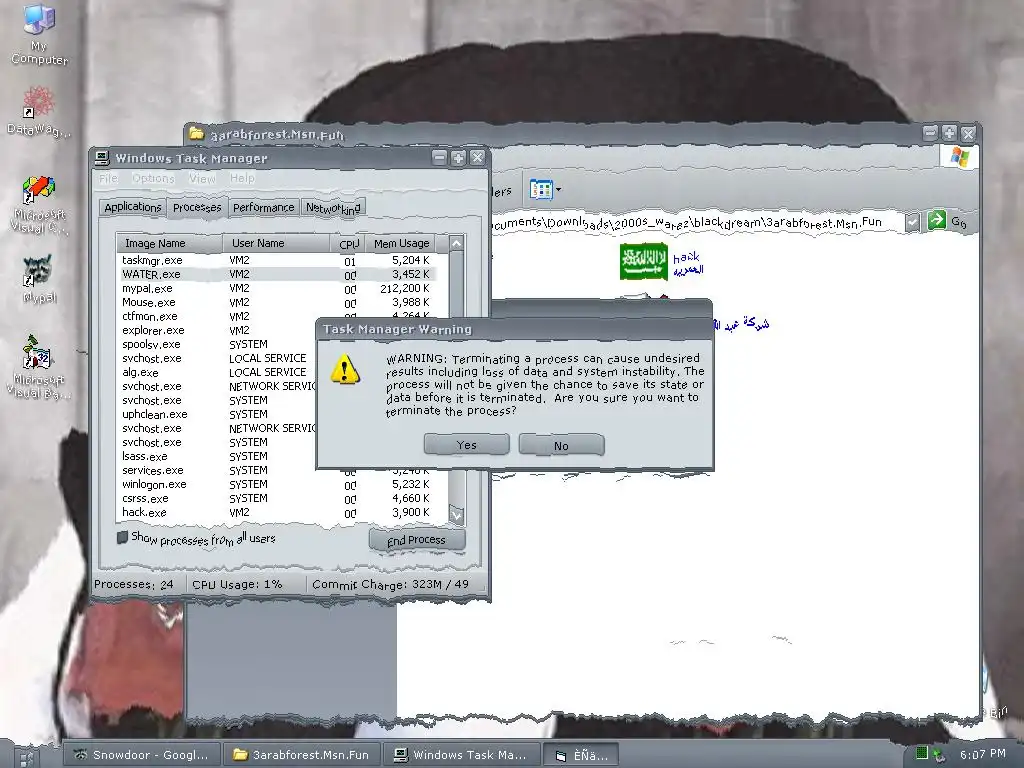Select the mypal.exe process row
The height and width of the screenshot is (768, 1024).
tap(276, 288)
